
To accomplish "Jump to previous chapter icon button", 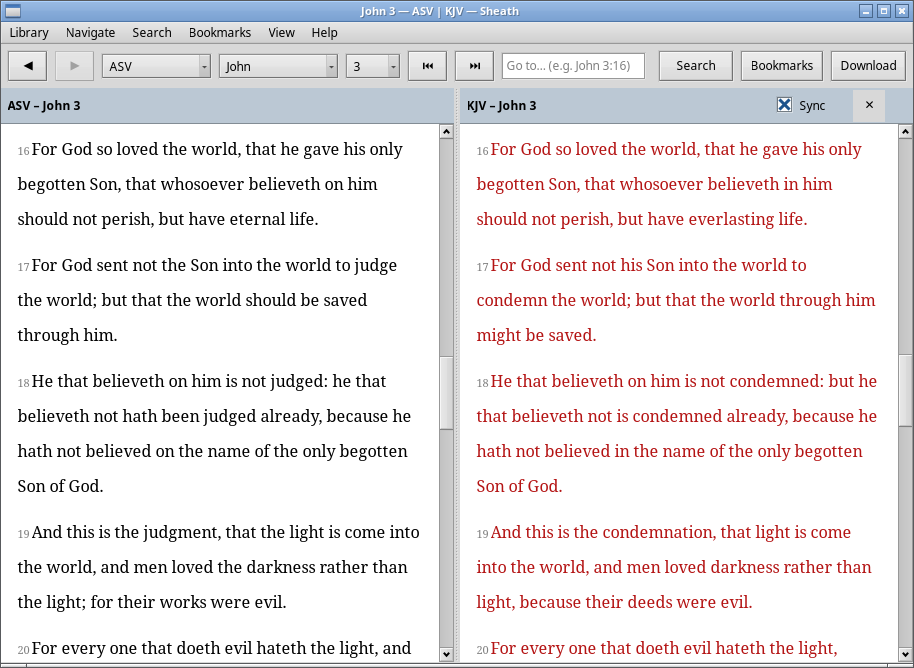I will 427,66.
